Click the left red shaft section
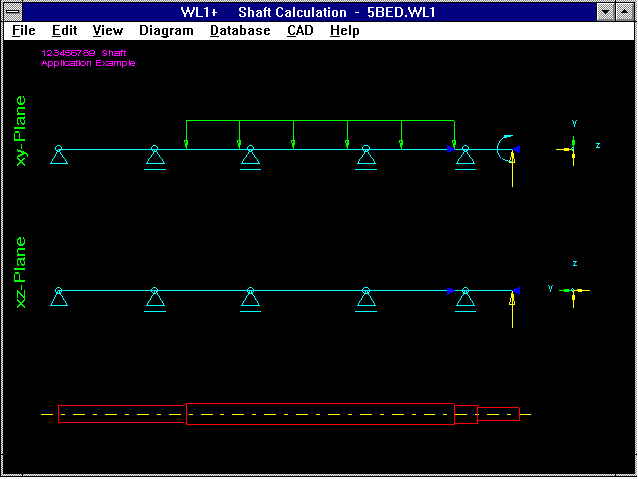This screenshot has width=638, height=479. coord(122,414)
